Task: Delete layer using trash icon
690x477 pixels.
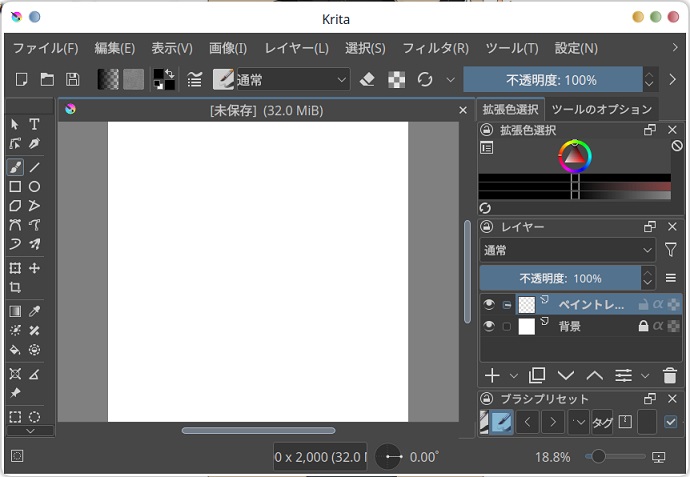Action: [670, 376]
